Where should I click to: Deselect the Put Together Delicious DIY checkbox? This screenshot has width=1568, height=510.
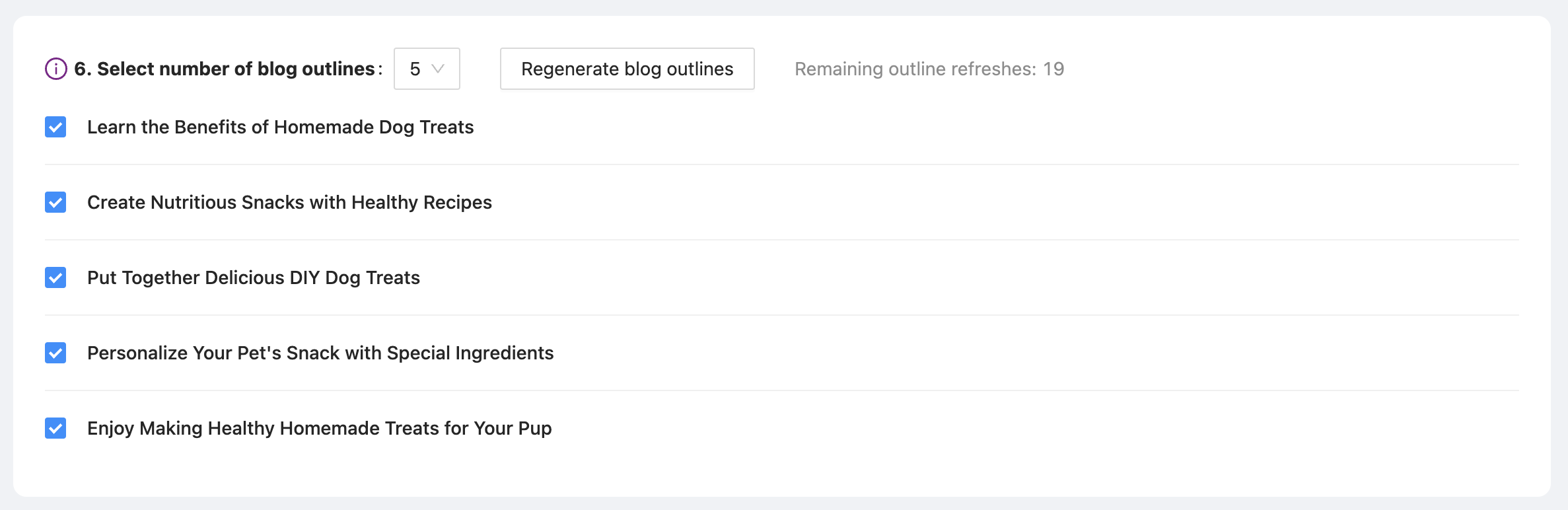(x=55, y=277)
